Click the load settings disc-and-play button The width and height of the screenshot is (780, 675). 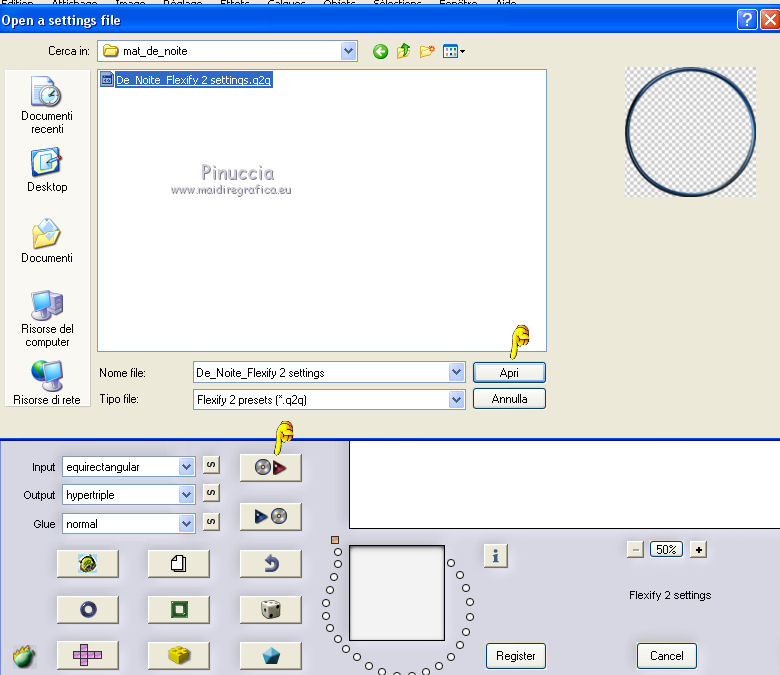pyautogui.click(x=271, y=468)
